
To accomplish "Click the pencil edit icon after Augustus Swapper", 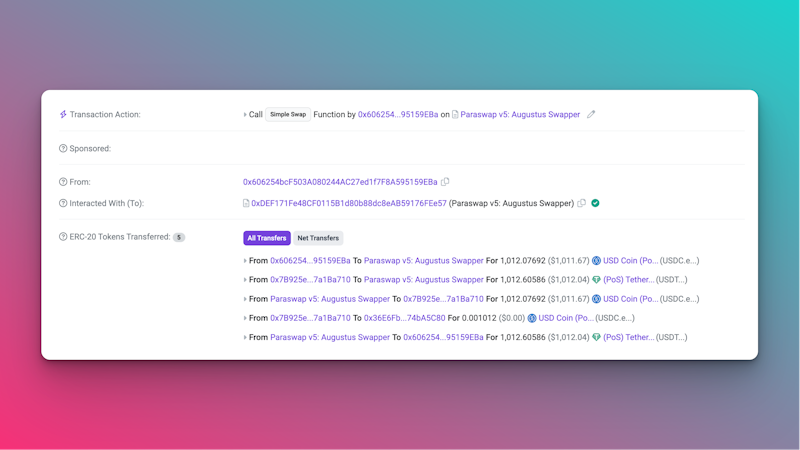I will click(591, 114).
